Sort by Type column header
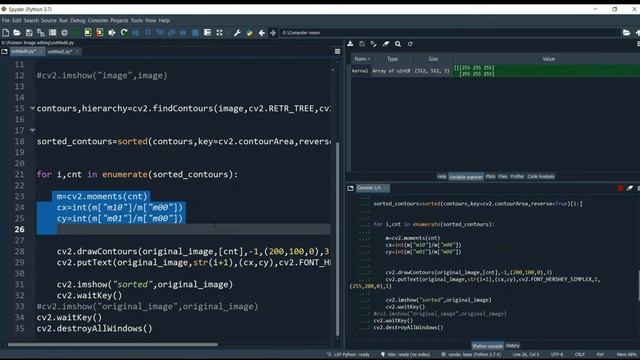640x360 pixels. (392, 59)
